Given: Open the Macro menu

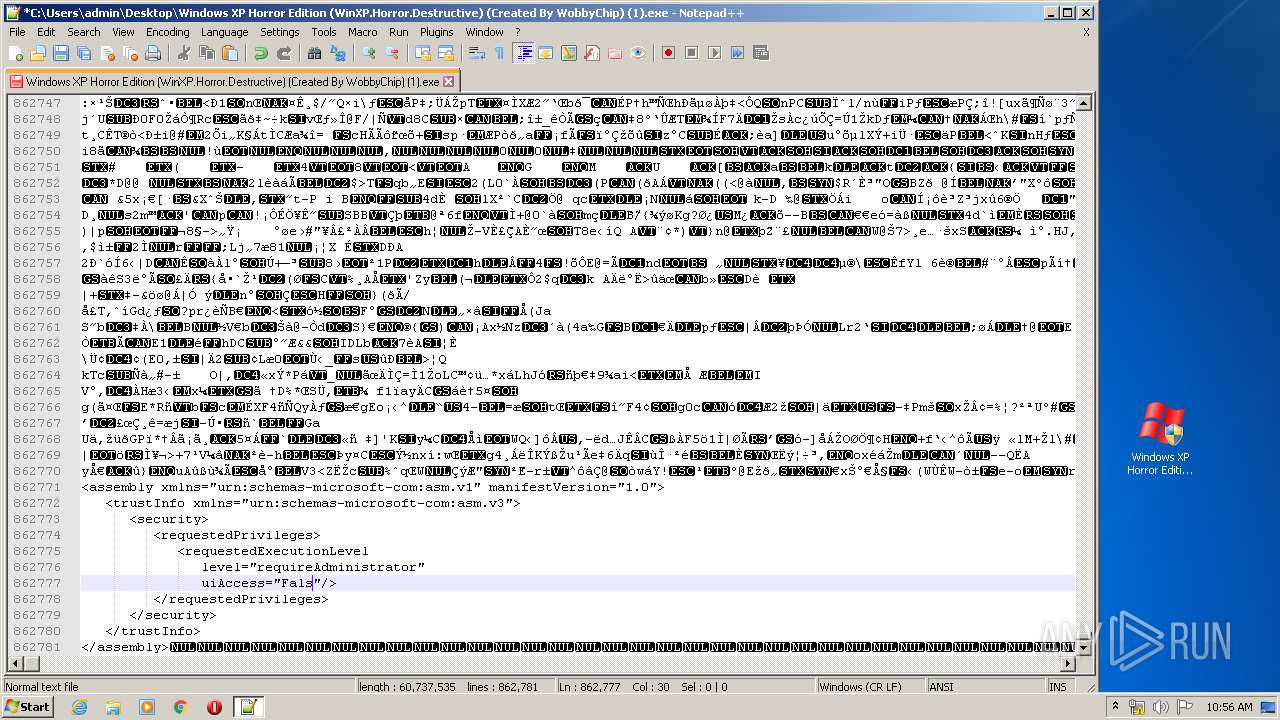Looking at the screenshot, I should click(363, 32).
